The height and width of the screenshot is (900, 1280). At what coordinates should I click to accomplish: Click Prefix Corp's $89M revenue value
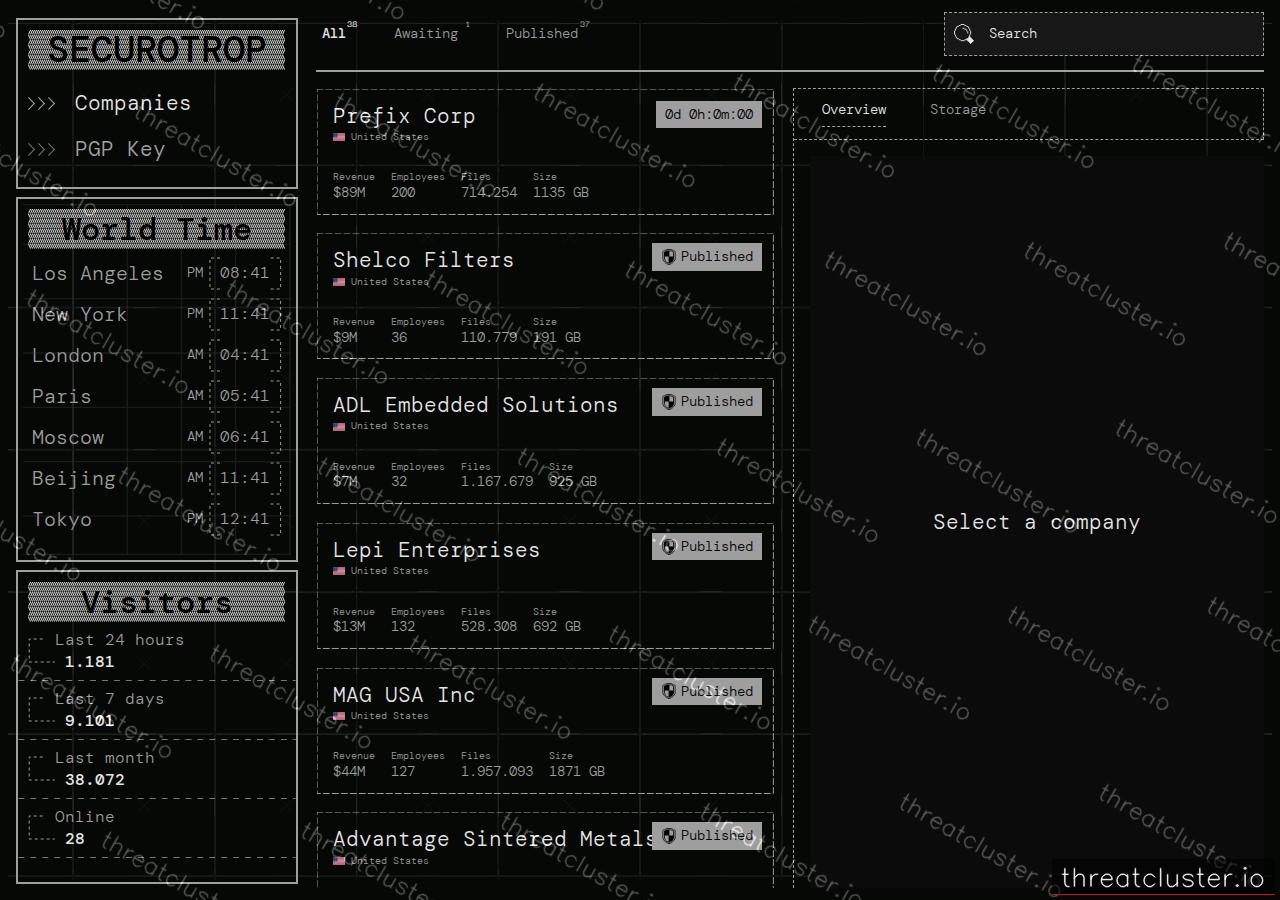pyautogui.click(x=349, y=192)
